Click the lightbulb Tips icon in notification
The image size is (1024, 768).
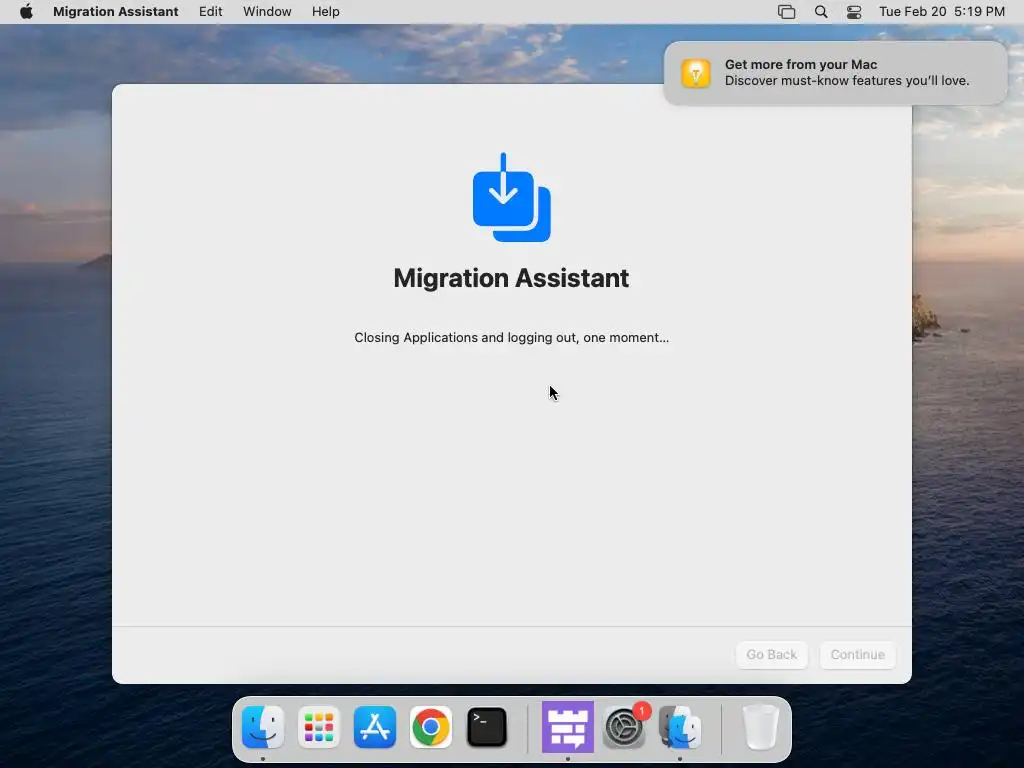click(696, 73)
